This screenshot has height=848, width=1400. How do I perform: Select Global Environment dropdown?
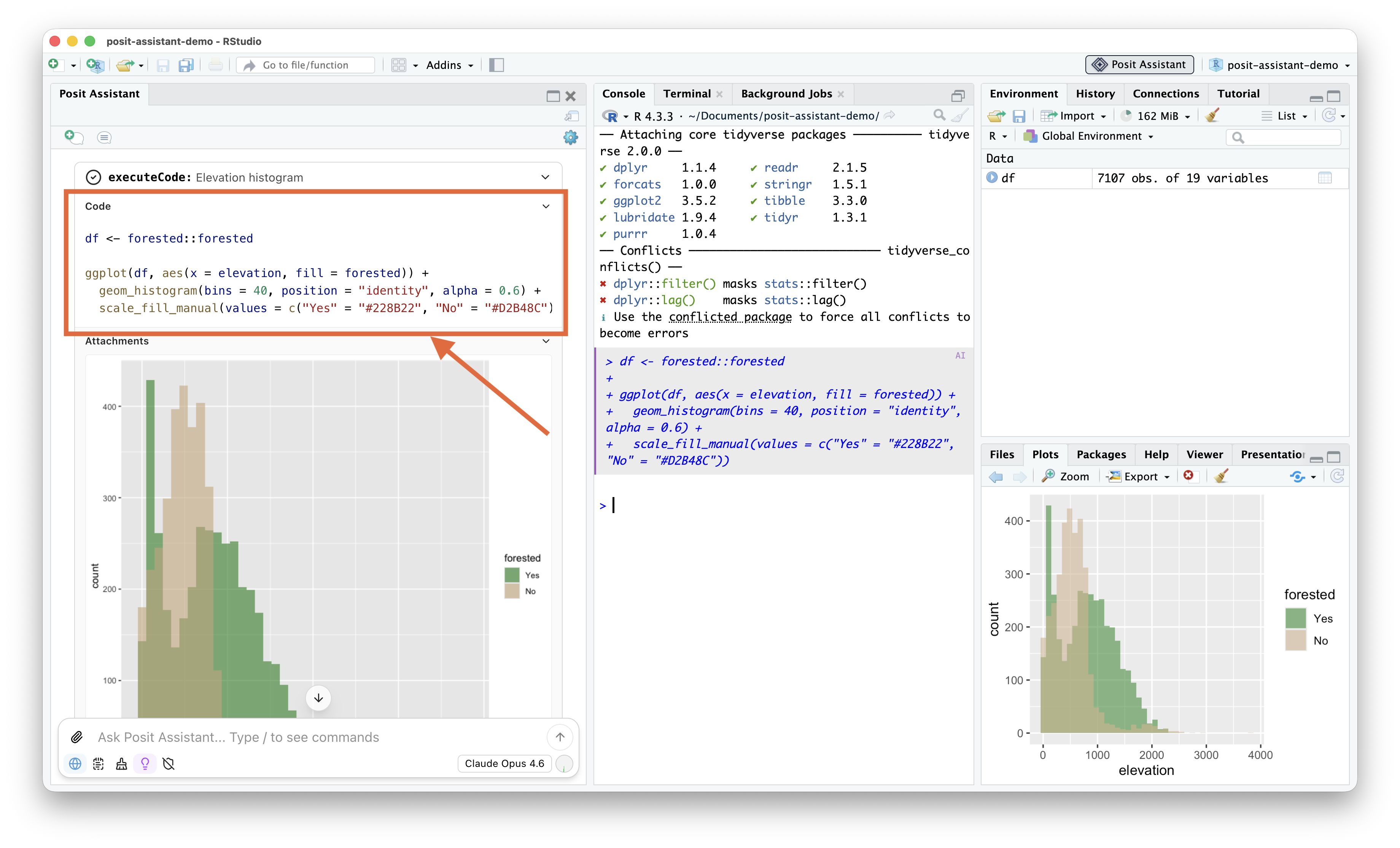(x=1088, y=136)
